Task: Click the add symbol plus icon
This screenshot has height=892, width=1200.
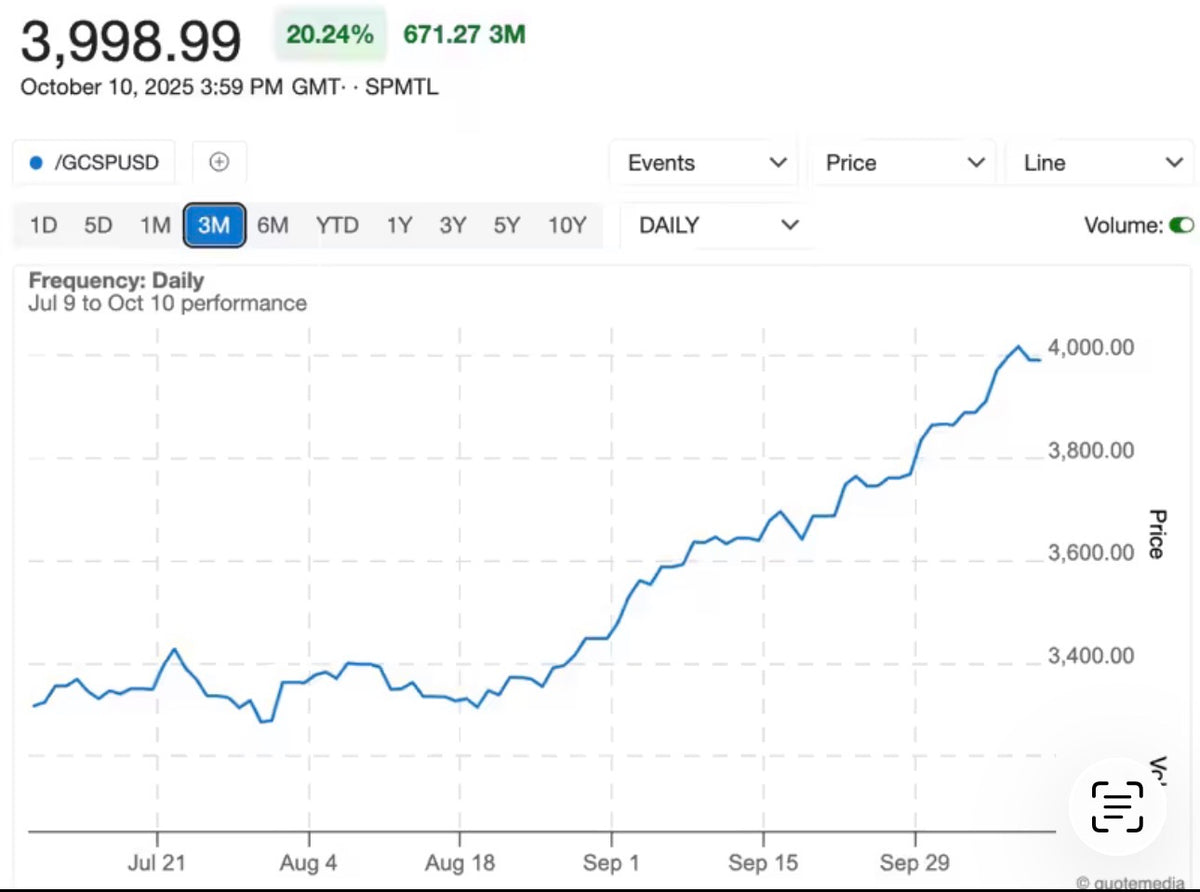Action: (x=219, y=162)
